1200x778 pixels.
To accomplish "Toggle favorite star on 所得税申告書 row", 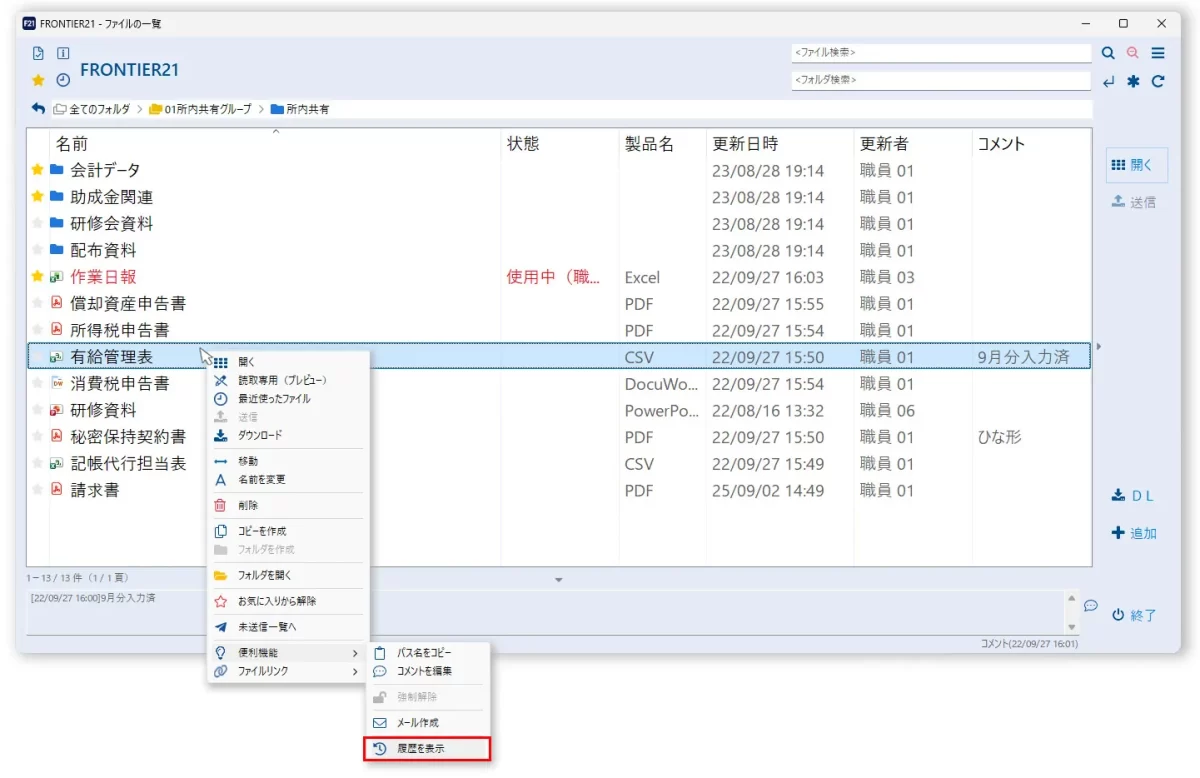I will (38, 330).
